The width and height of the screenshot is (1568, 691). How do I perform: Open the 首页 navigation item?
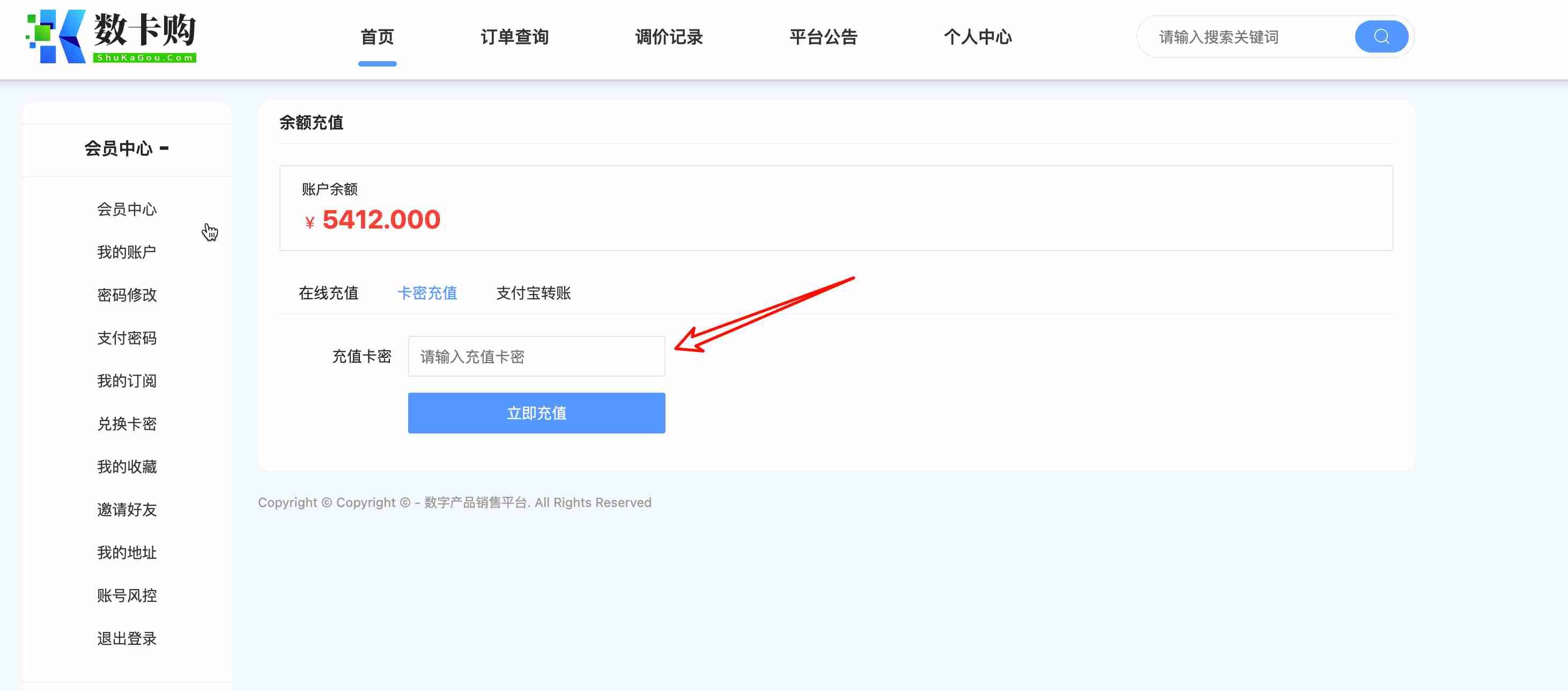pos(377,37)
